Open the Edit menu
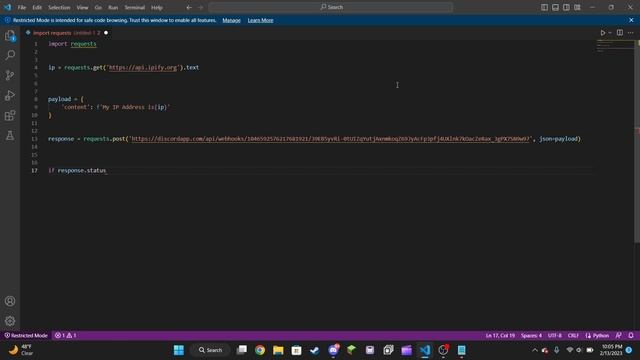640x360 pixels. [37, 7]
